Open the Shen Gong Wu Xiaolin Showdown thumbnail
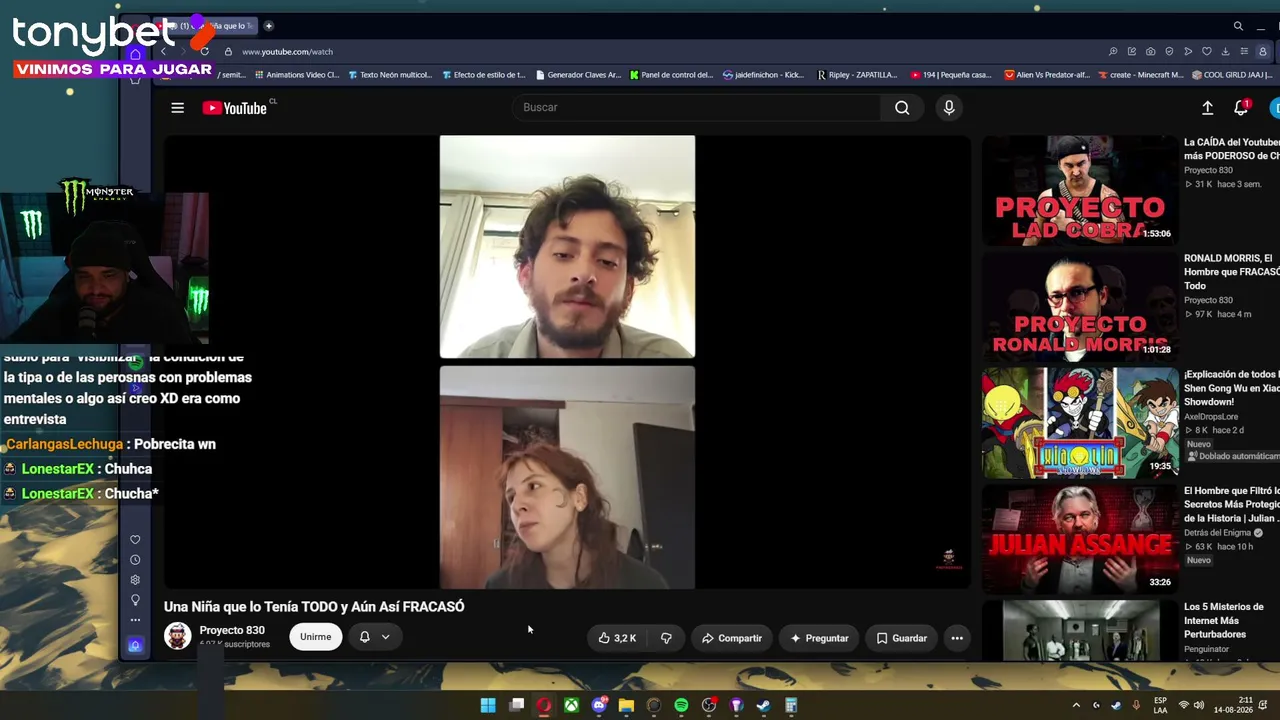The height and width of the screenshot is (720, 1280). pos(1080,423)
